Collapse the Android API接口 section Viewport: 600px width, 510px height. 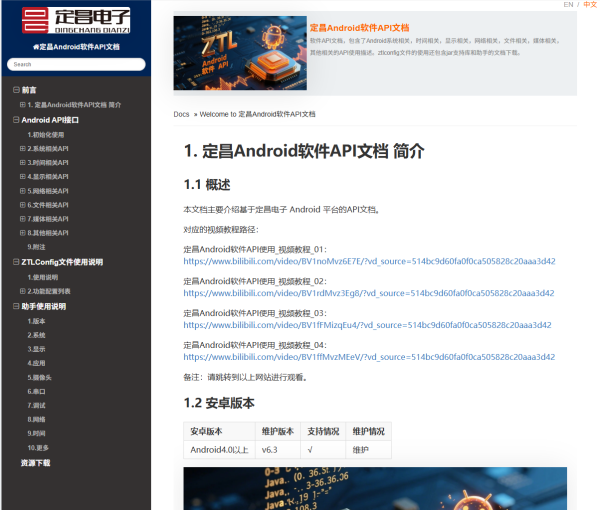[x=16, y=120]
